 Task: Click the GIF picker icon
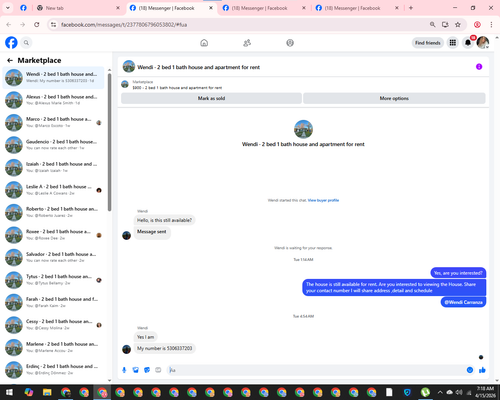tap(158, 370)
